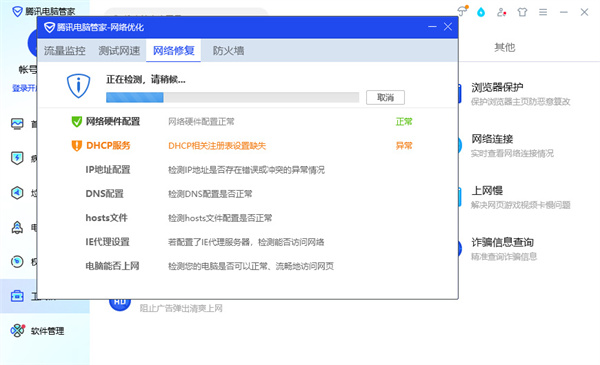Open the umbrella icon in main title bar

[x=463, y=11]
